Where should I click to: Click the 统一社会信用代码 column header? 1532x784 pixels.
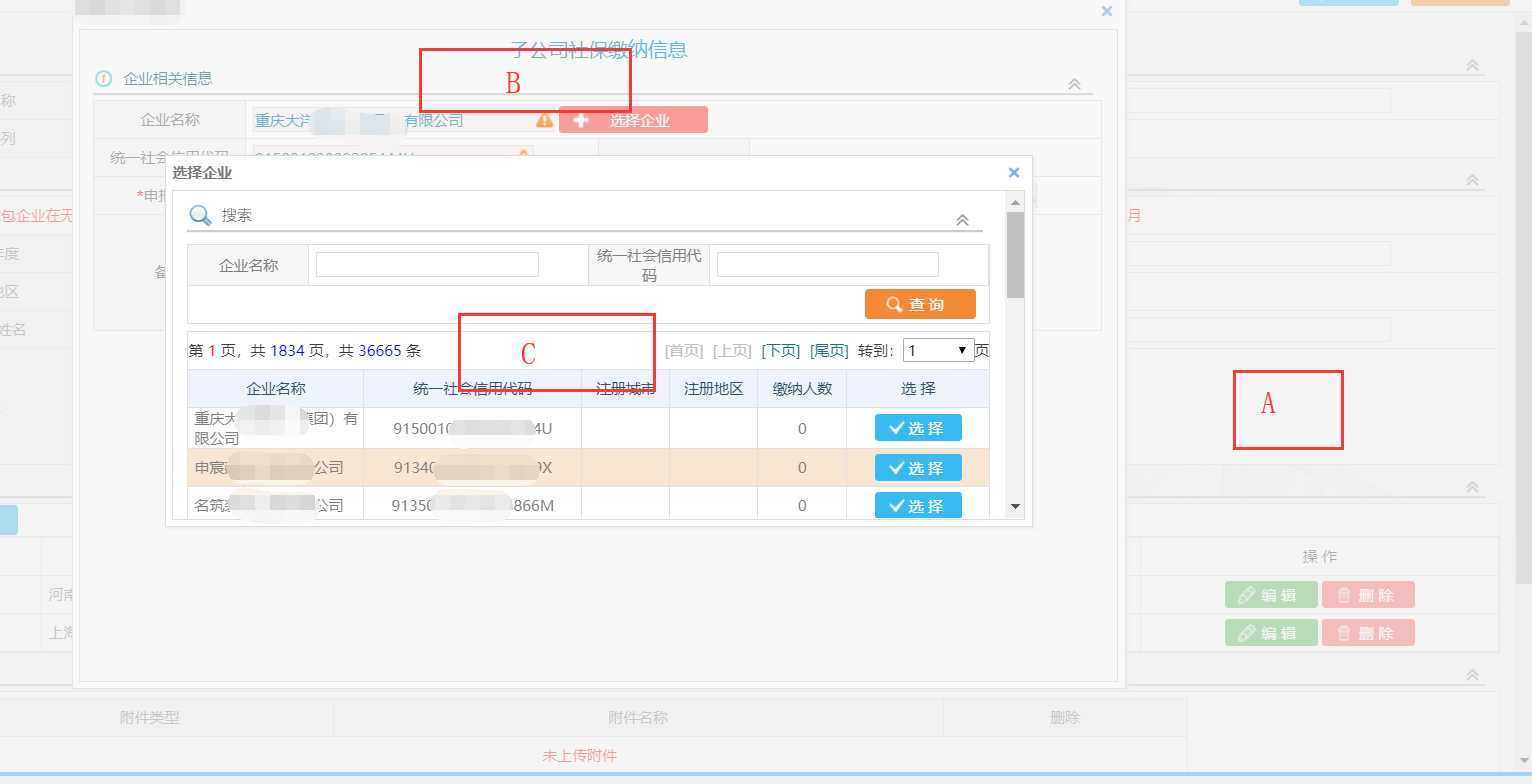click(x=473, y=389)
